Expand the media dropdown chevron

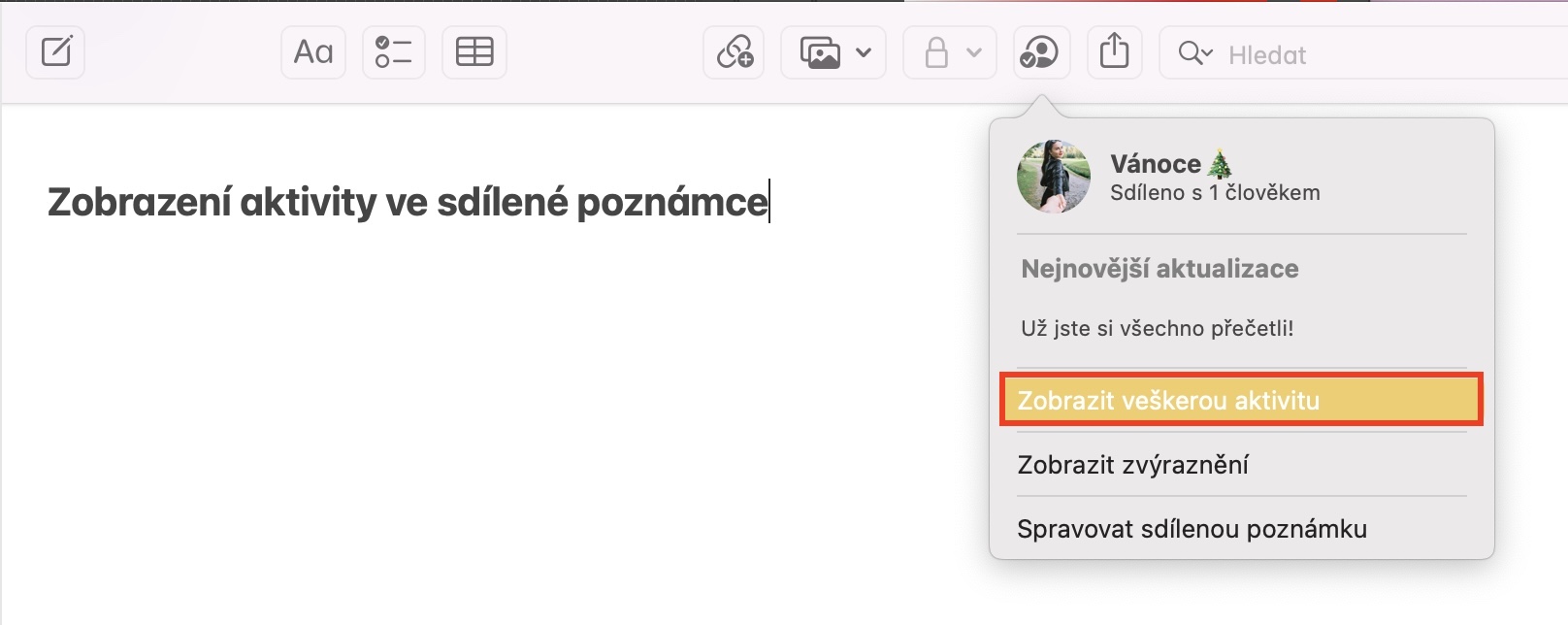click(864, 52)
